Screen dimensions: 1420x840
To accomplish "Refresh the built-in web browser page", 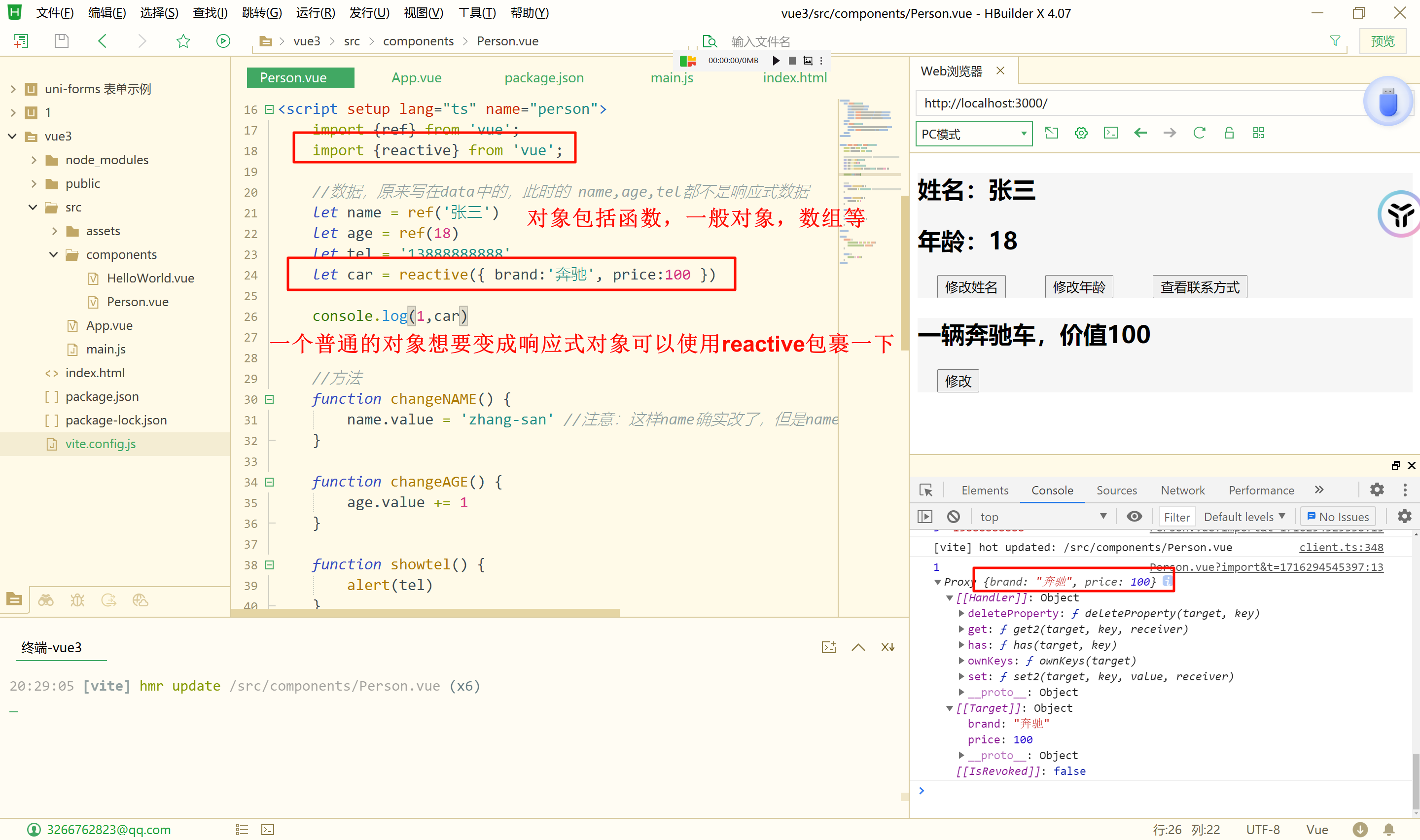I will coord(1199,133).
